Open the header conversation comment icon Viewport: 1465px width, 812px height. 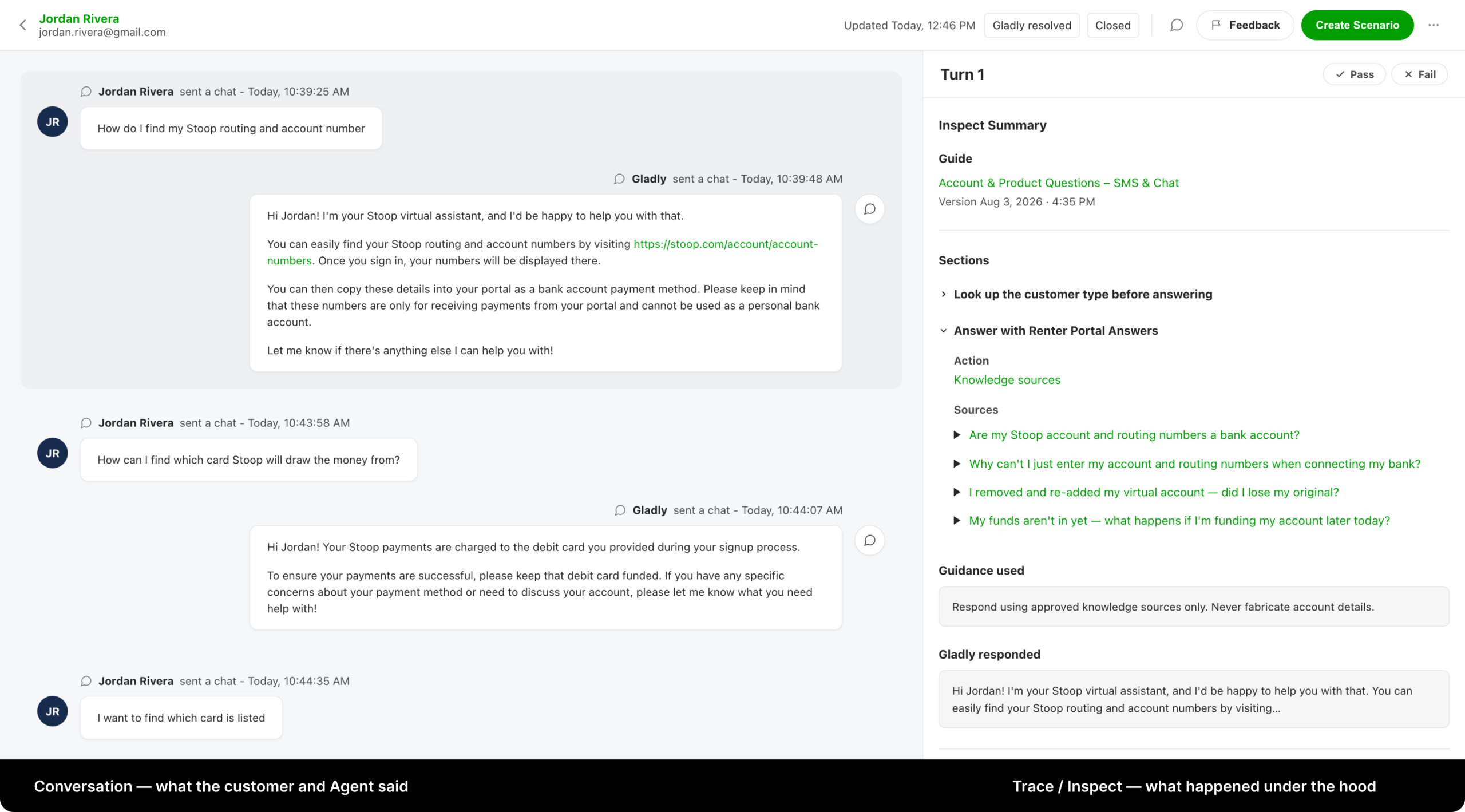(x=1176, y=25)
